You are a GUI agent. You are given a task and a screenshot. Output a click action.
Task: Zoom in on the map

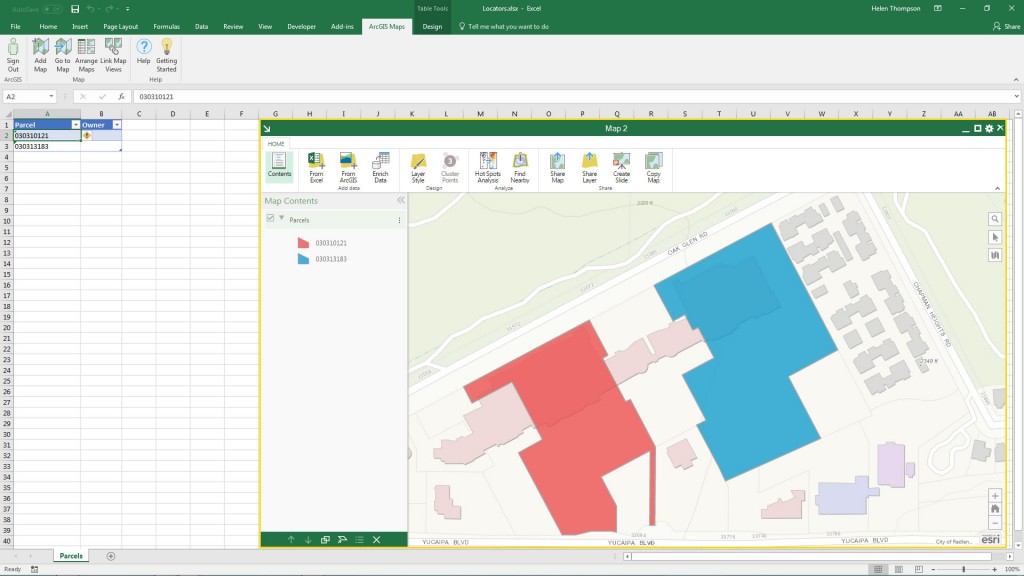pos(995,496)
